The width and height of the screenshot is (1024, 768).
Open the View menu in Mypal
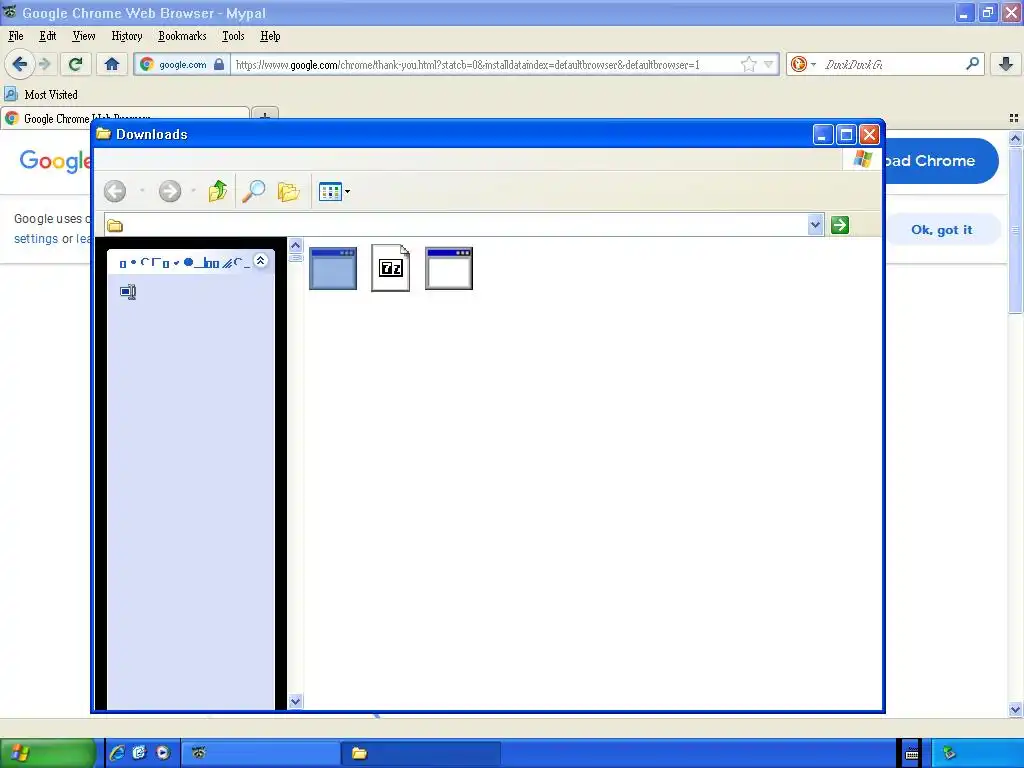pos(84,36)
